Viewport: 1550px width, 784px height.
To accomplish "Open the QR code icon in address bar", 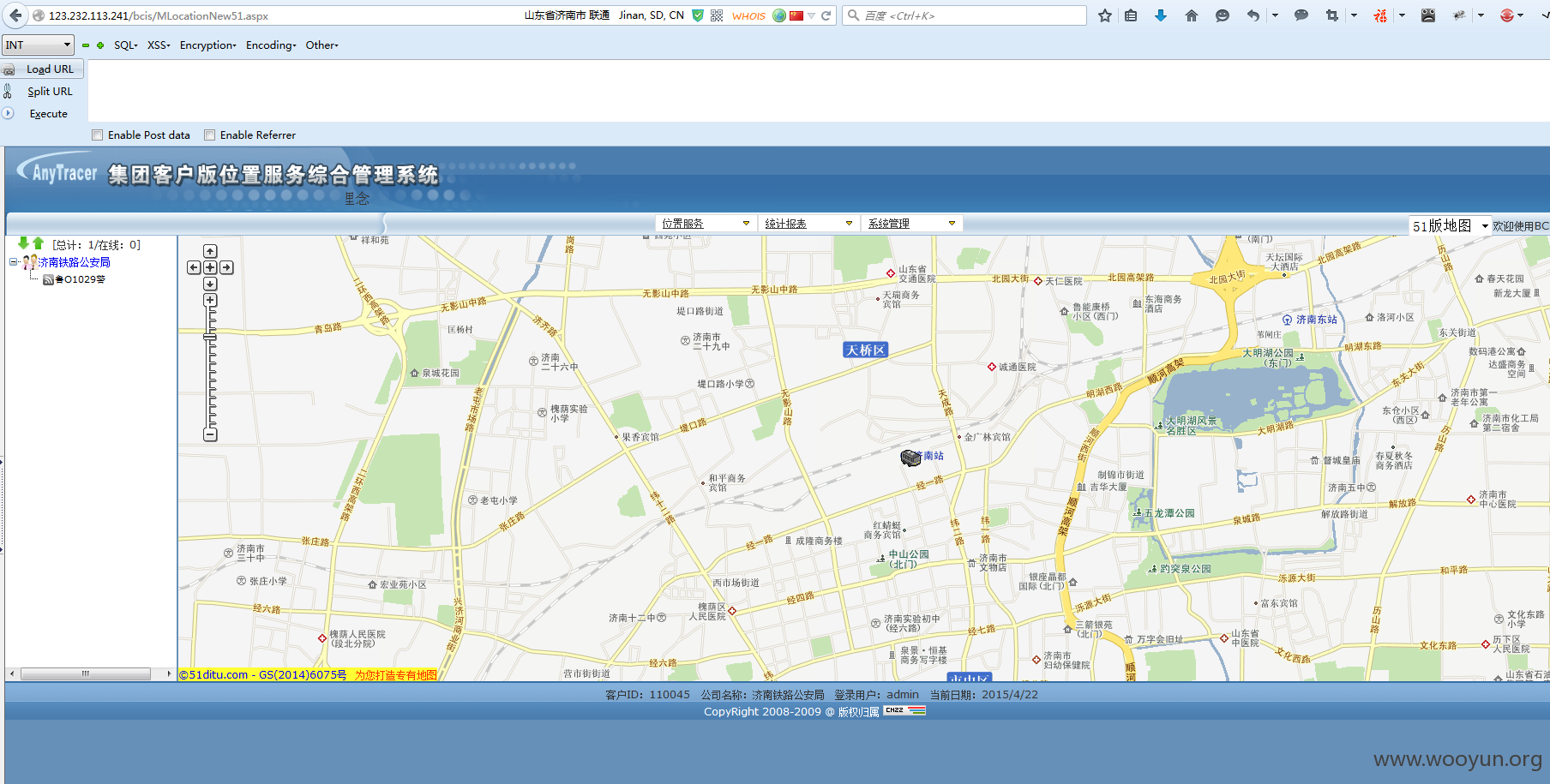I will click(x=717, y=15).
